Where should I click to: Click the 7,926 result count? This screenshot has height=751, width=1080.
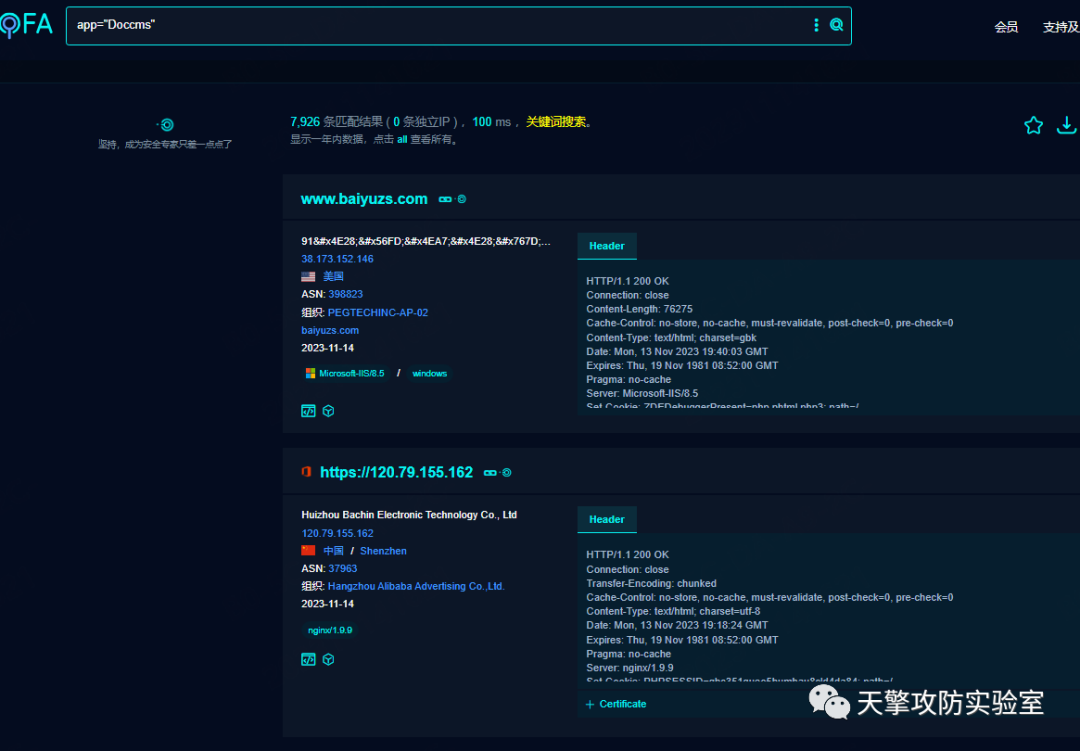pos(304,122)
